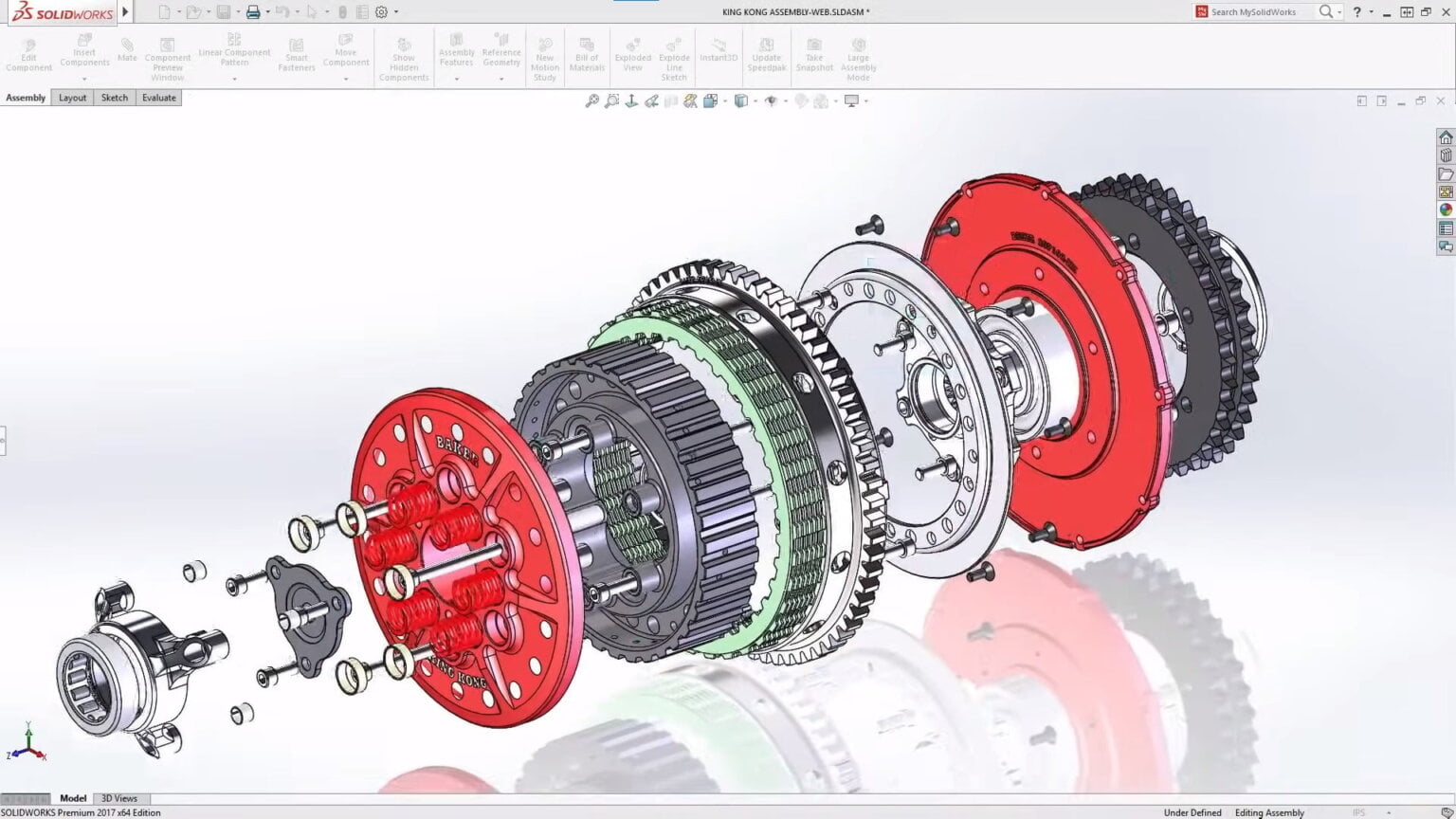Select the Mate tool
1456x819 pixels.
coord(126,54)
